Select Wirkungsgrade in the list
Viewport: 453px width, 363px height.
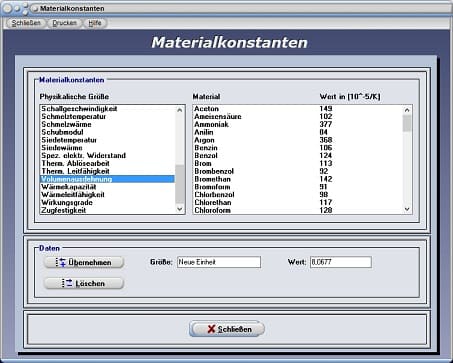107,202
